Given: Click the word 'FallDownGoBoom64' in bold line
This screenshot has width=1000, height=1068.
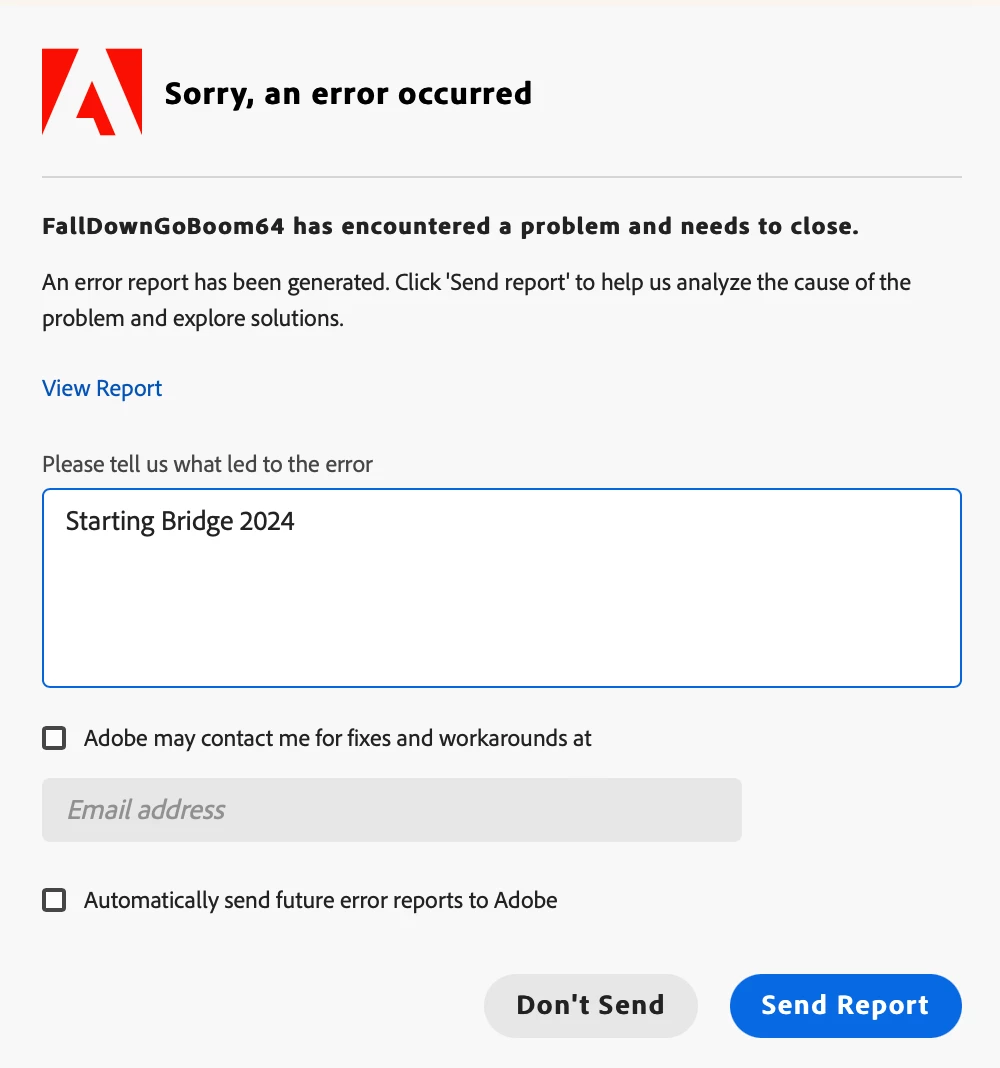Looking at the screenshot, I should (163, 227).
